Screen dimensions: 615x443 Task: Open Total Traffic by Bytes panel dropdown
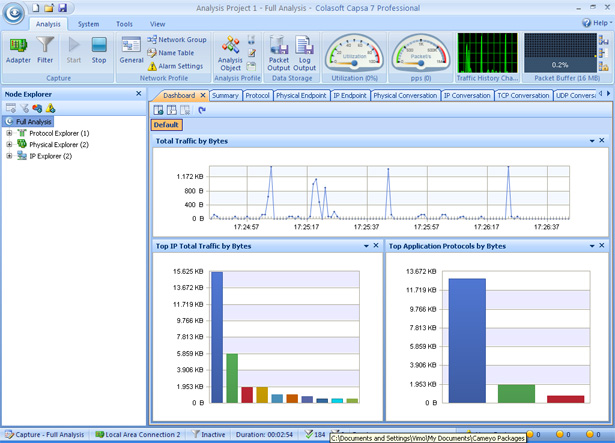(x=592, y=141)
